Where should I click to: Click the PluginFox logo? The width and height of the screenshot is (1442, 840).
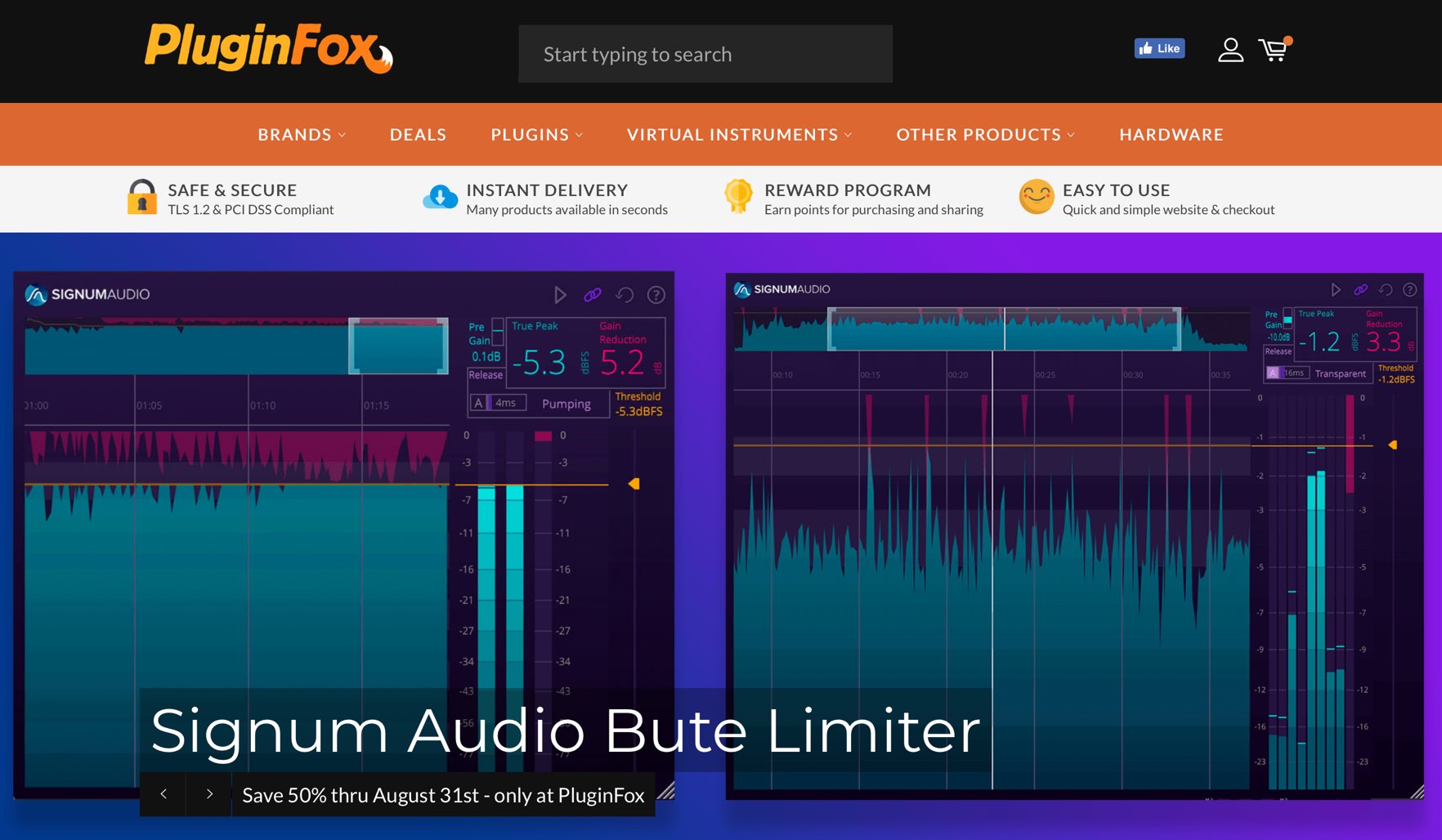269,47
